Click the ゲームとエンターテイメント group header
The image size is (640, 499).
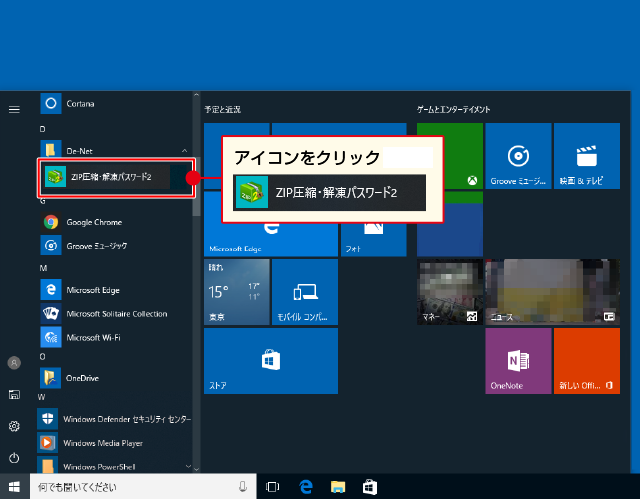coord(453,109)
